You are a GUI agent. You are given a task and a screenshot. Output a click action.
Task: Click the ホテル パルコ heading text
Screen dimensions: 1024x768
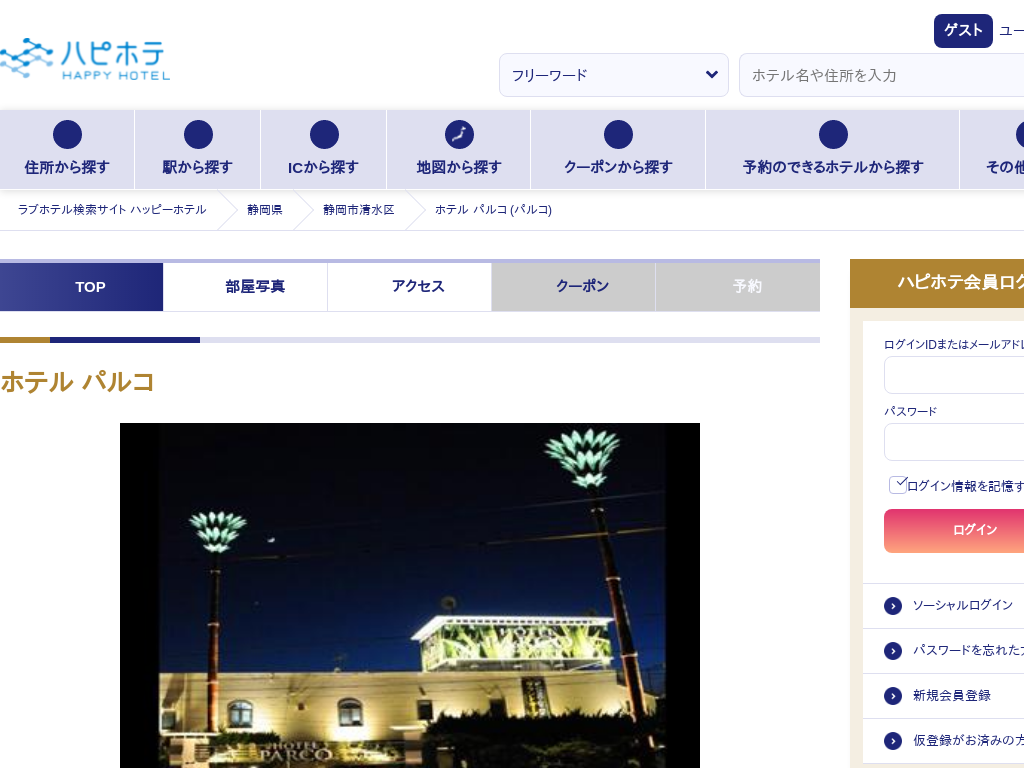point(77,382)
